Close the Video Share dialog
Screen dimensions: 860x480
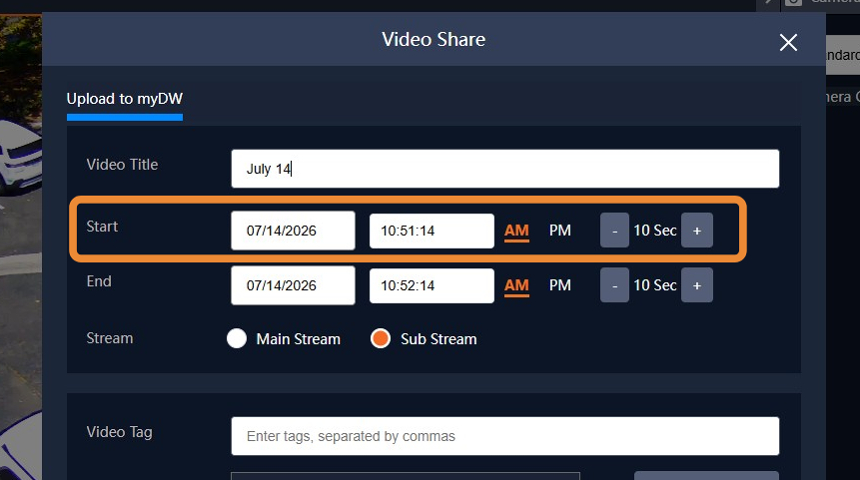(788, 42)
